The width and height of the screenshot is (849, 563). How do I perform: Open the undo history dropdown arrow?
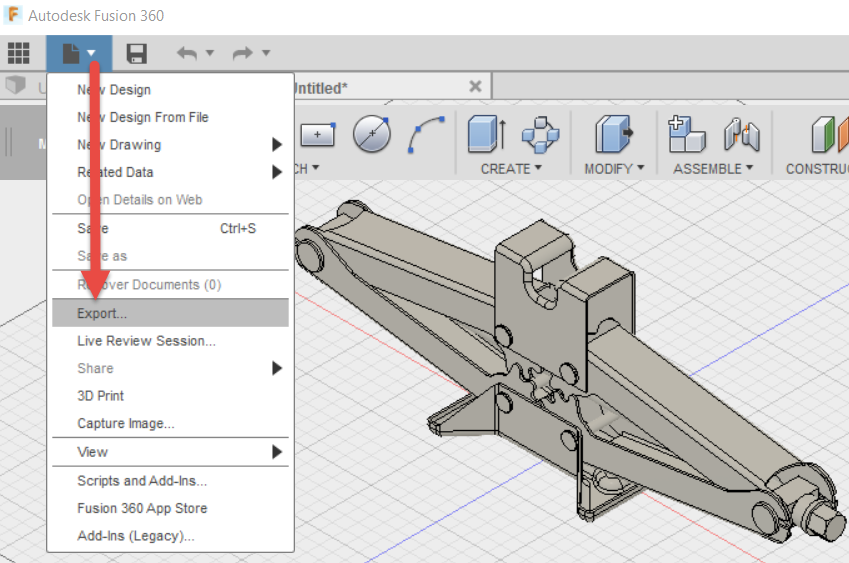click(210, 53)
